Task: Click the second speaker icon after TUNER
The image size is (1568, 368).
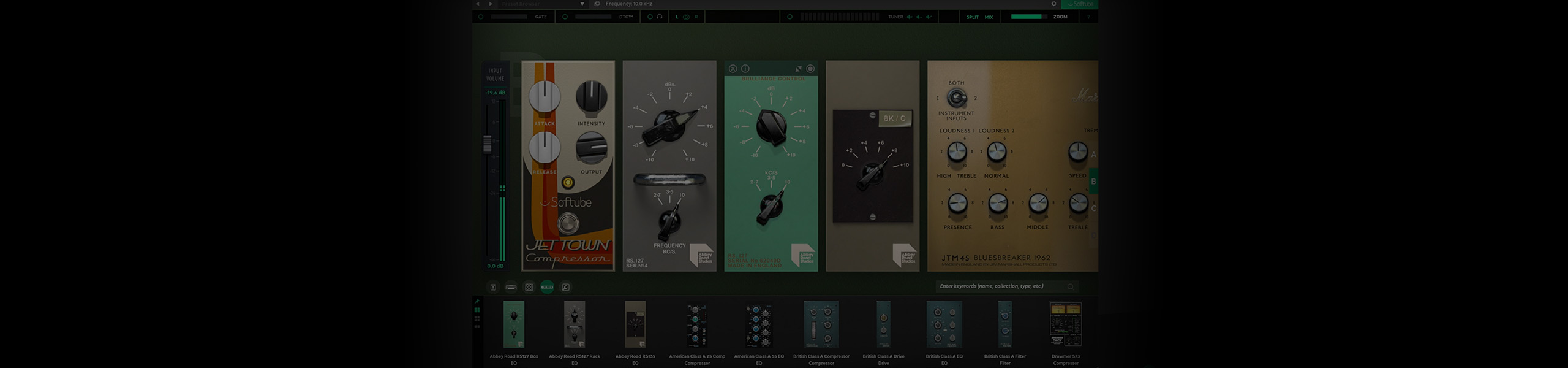Action: pos(919,17)
